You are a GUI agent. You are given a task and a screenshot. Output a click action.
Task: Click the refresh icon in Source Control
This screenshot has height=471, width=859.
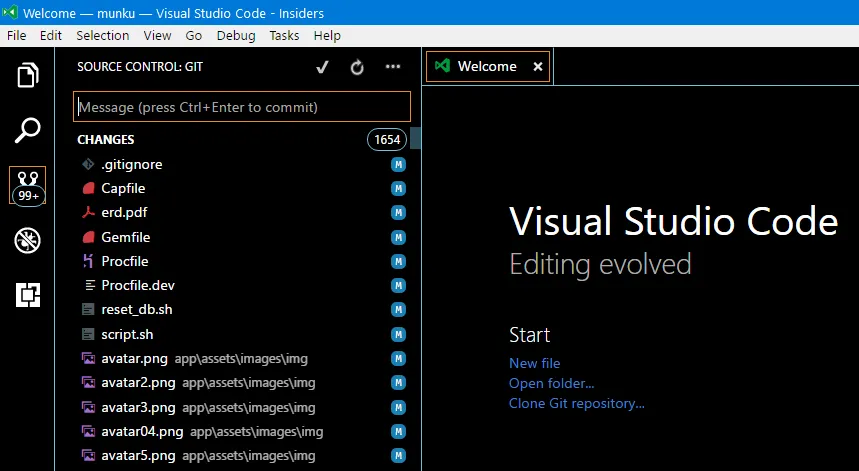tap(357, 67)
